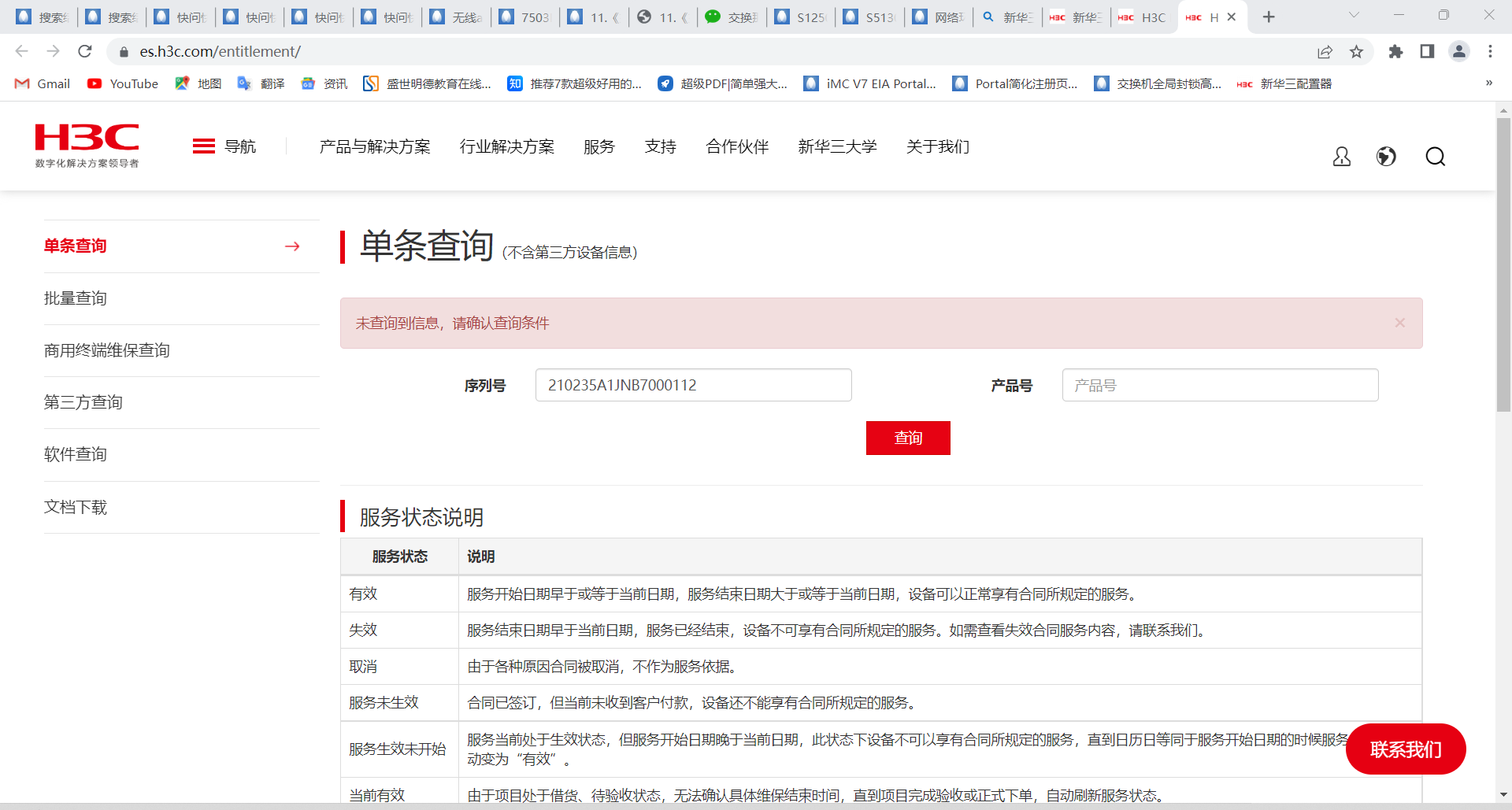Select 批量查询 in the left sidebar
1512x810 pixels.
click(76, 298)
